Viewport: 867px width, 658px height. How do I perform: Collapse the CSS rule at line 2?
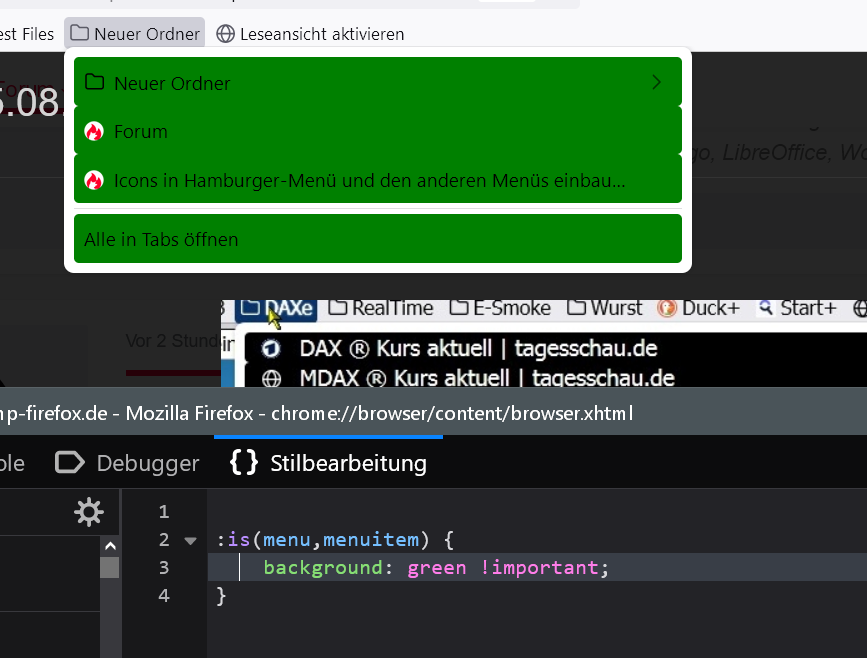click(191, 541)
